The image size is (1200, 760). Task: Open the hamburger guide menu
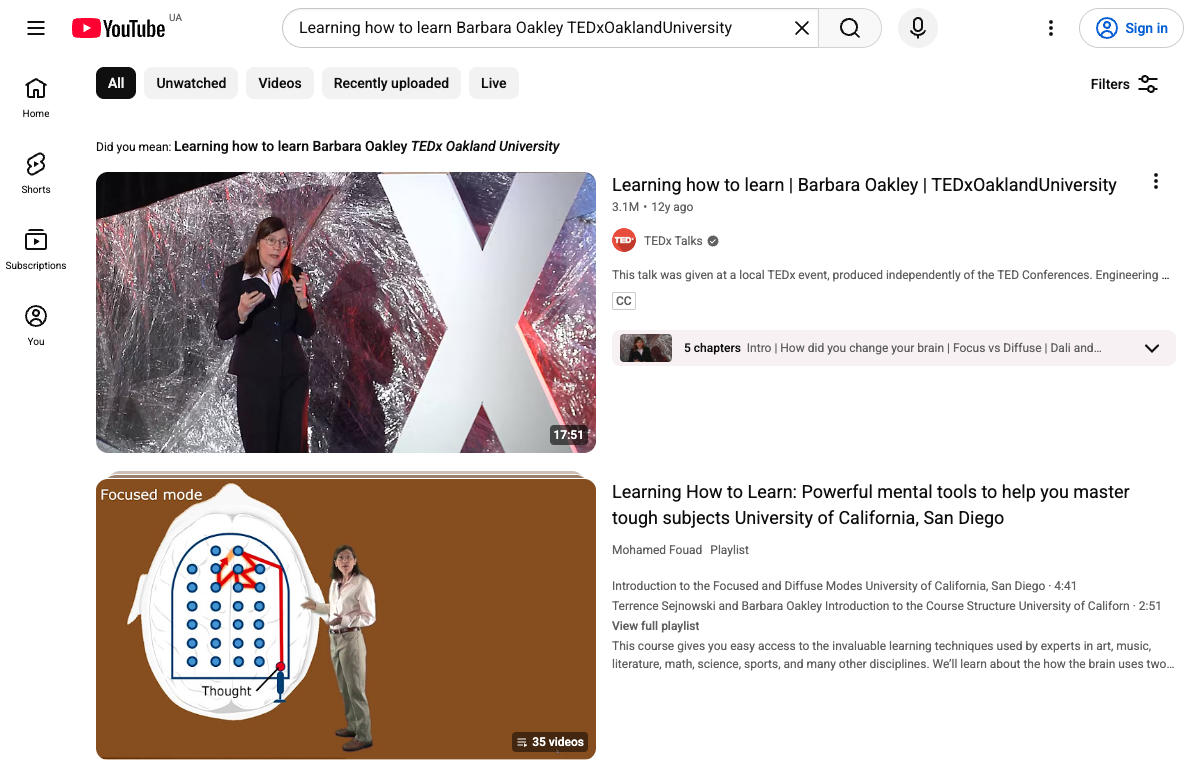coord(36,28)
